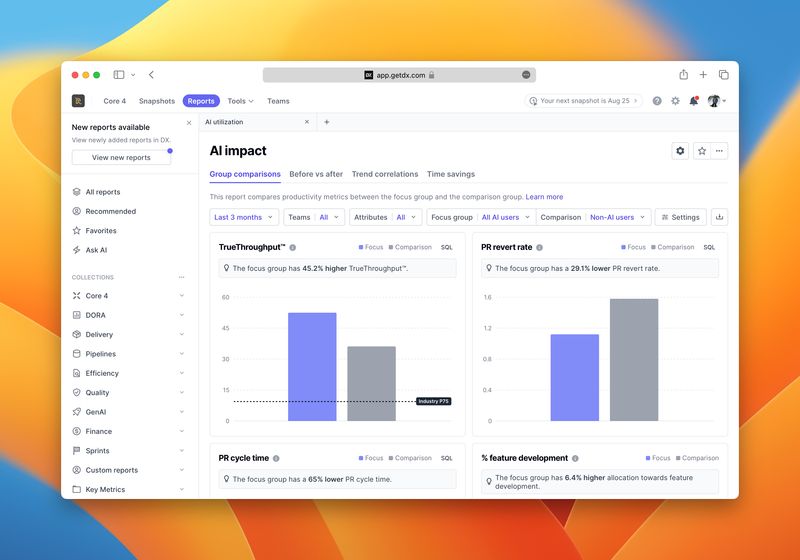Open the three-dot more options menu
The image size is (800, 560).
pyautogui.click(x=720, y=151)
